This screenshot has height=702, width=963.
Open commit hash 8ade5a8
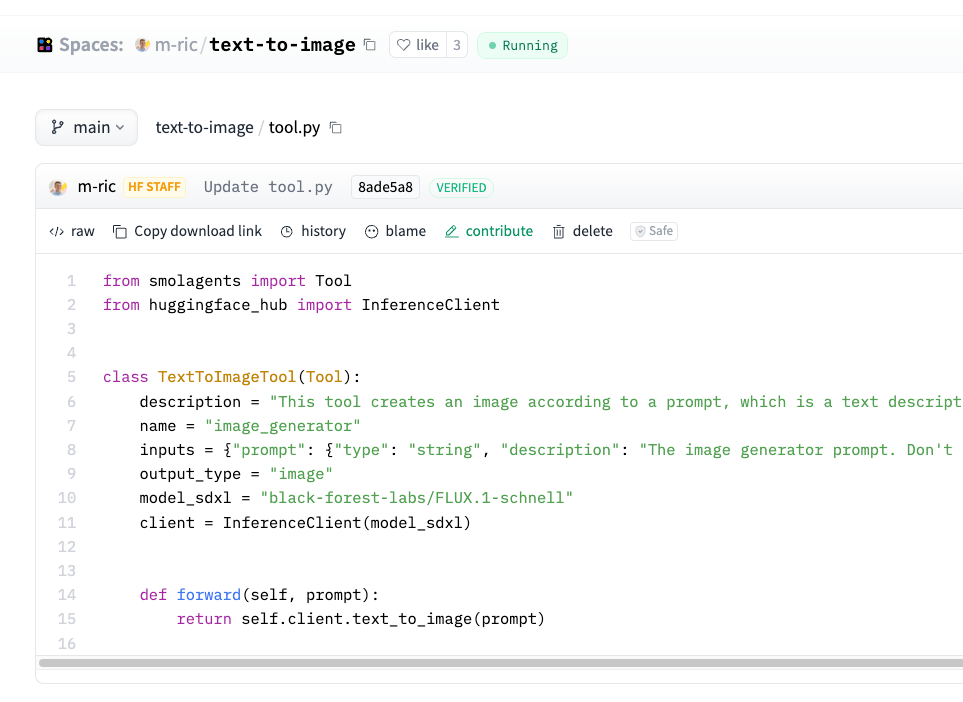tap(385, 187)
